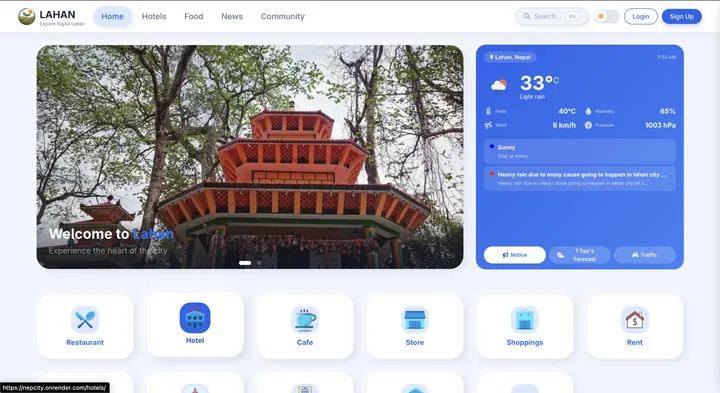Open the Food nav item

pyautogui.click(x=194, y=17)
